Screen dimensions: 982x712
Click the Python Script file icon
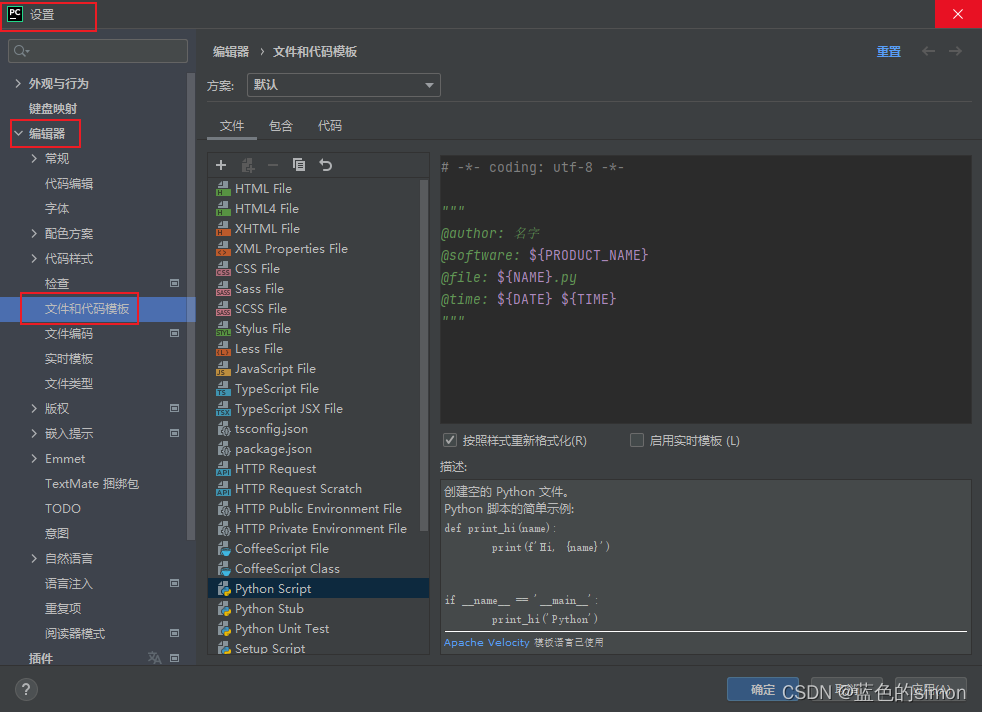(x=224, y=589)
